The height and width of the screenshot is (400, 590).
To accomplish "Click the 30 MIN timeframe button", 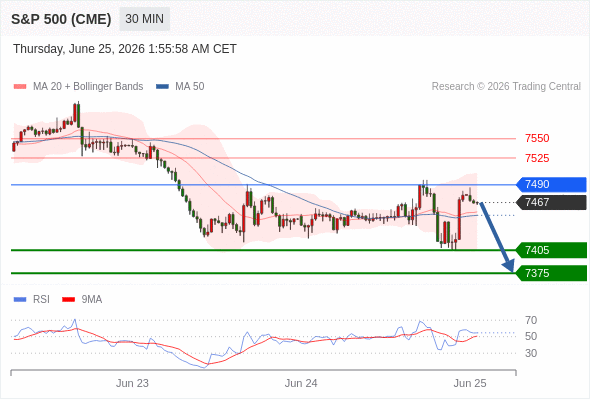I will tap(144, 19).
